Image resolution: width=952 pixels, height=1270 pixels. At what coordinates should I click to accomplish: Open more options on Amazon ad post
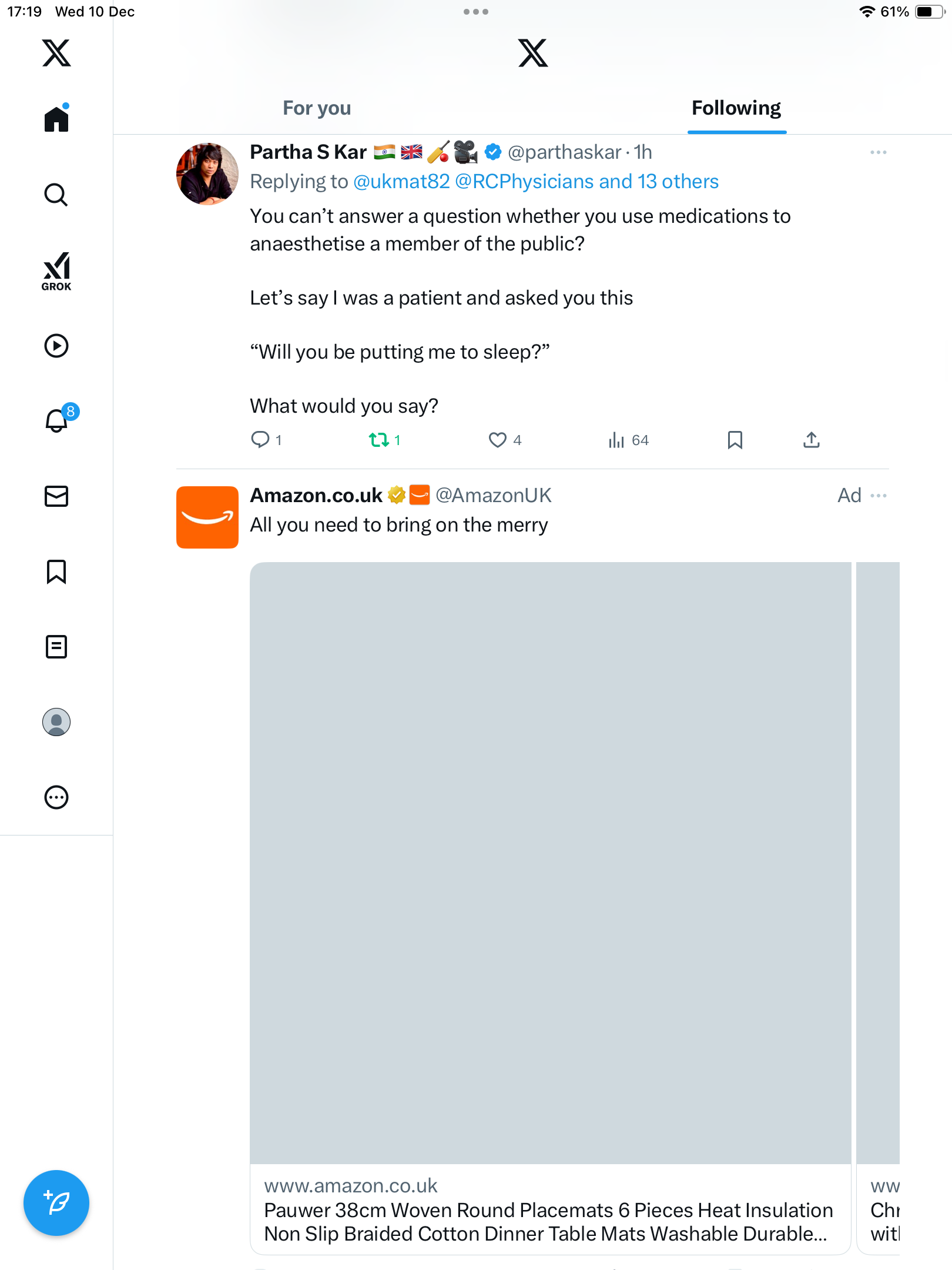878,496
